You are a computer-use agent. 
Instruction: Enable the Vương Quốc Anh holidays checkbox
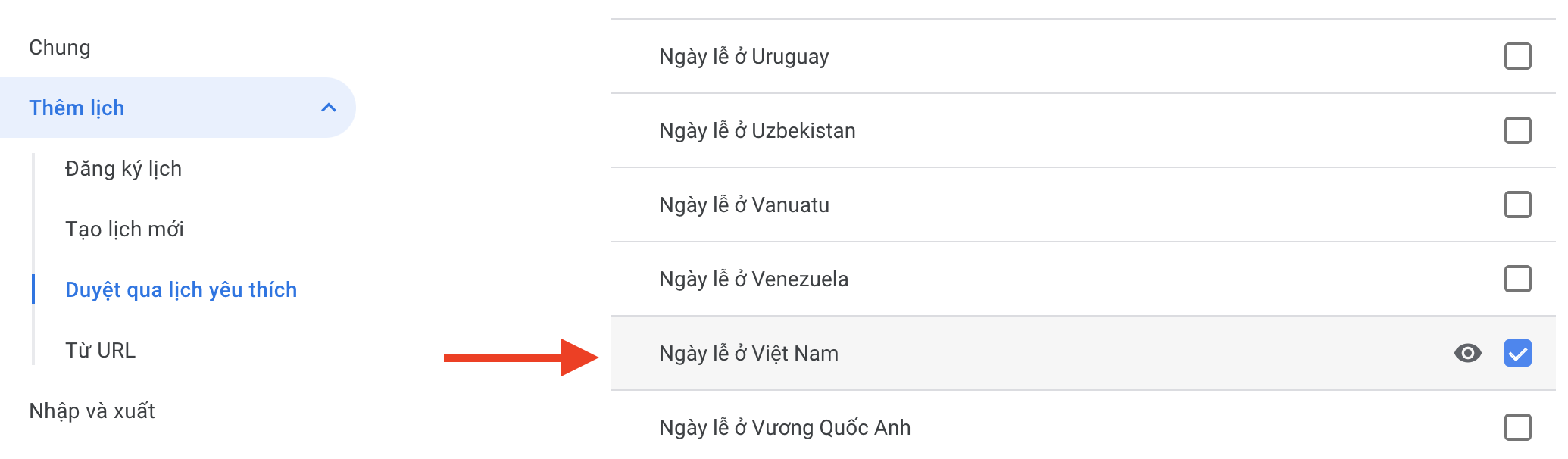pos(1517,427)
